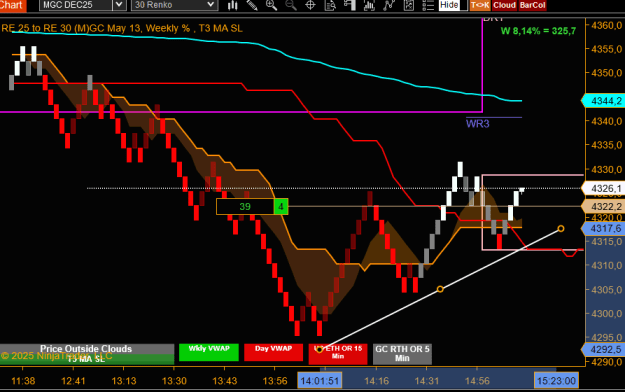Select the white 4326,1 current price marker

click(x=603, y=188)
